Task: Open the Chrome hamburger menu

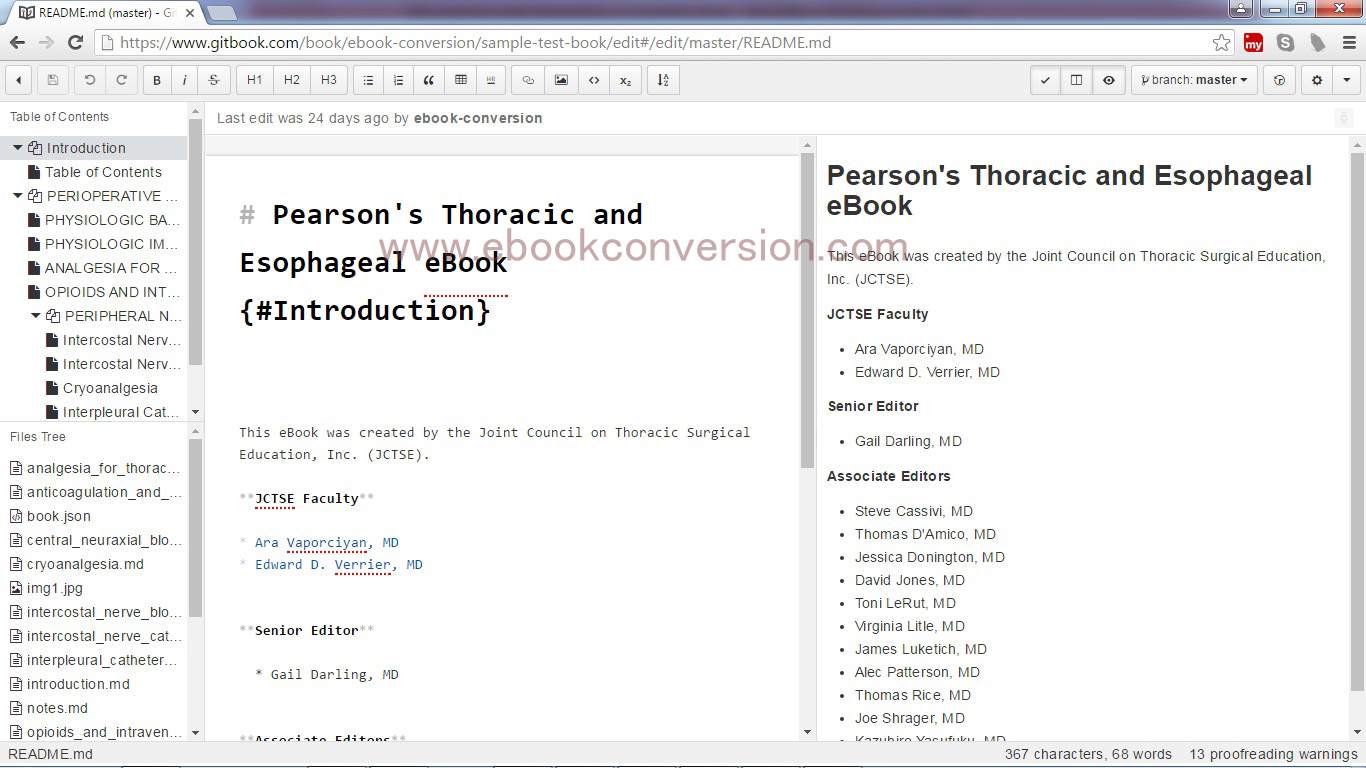Action: point(1348,43)
